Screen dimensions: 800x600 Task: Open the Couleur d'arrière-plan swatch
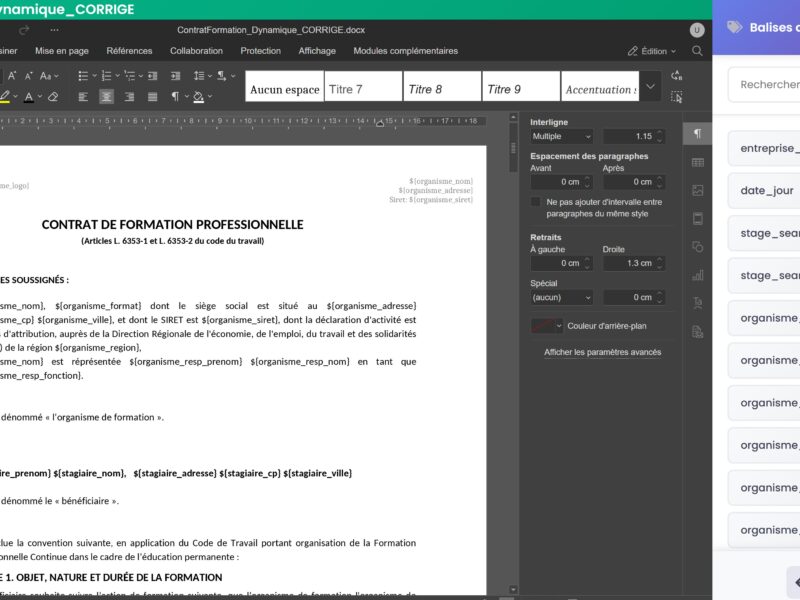tap(546, 326)
